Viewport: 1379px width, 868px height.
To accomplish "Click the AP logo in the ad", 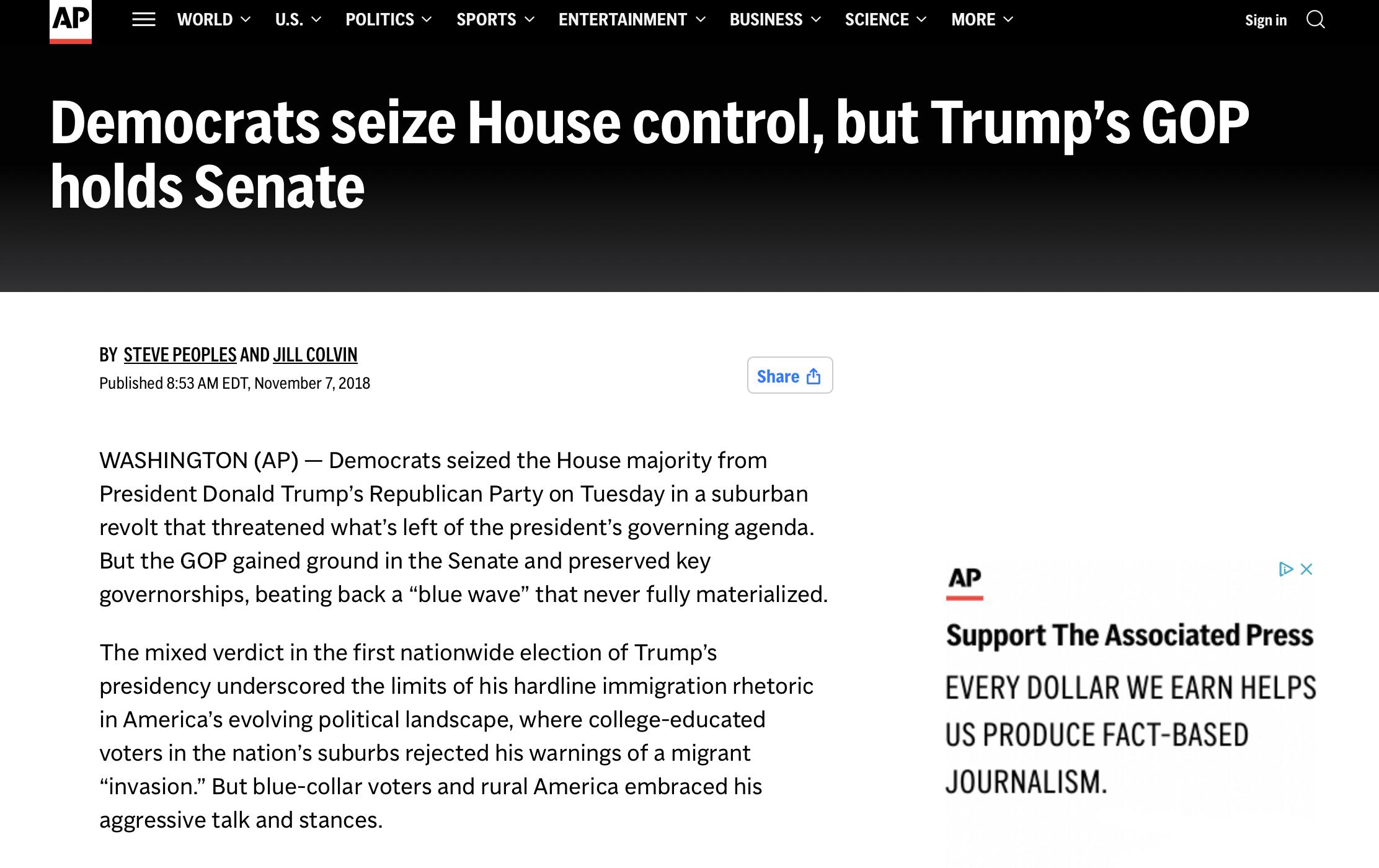I will [x=965, y=583].
